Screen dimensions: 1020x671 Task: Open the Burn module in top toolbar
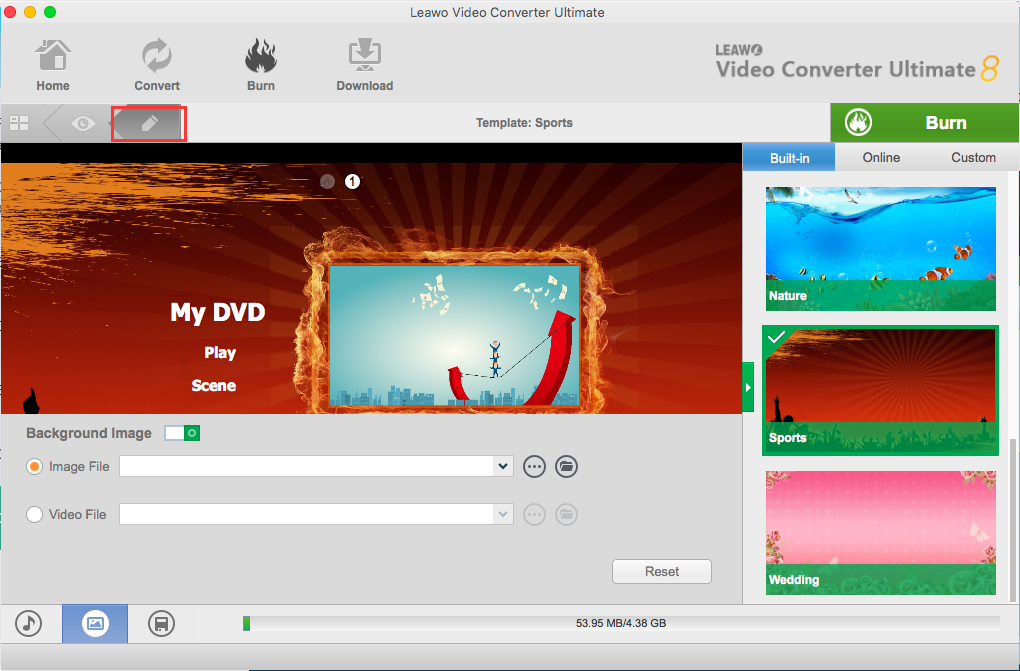(261, 65)
